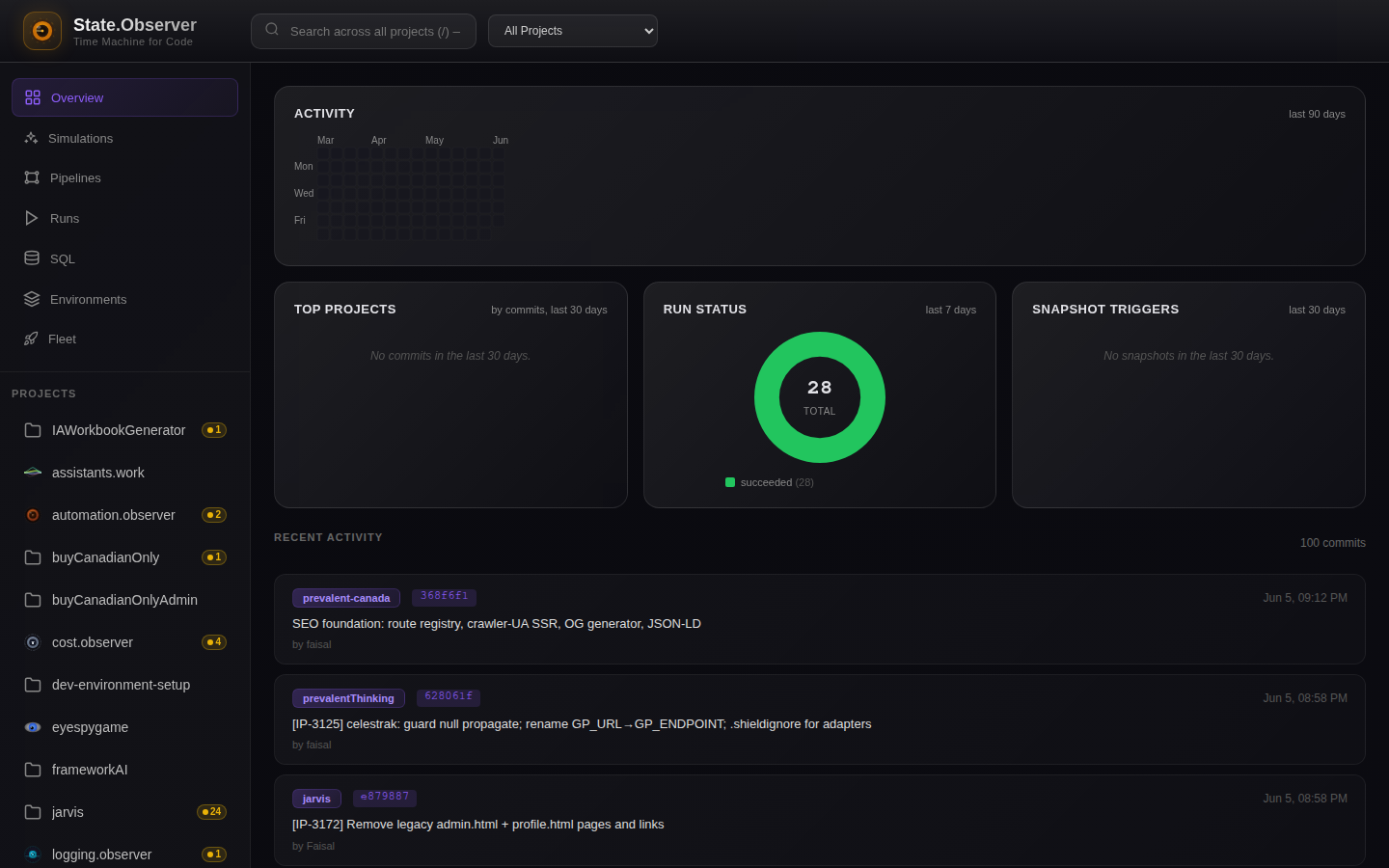Open commit hash 628061f
1389x868 pixels.
[449, 696]
